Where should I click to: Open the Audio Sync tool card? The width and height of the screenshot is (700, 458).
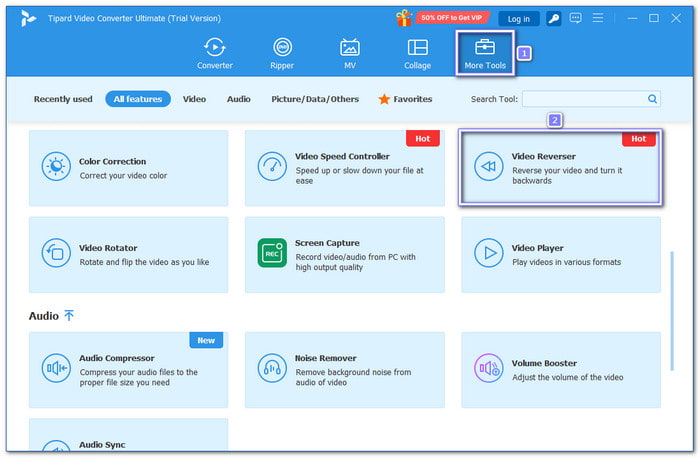pos(129,434)
